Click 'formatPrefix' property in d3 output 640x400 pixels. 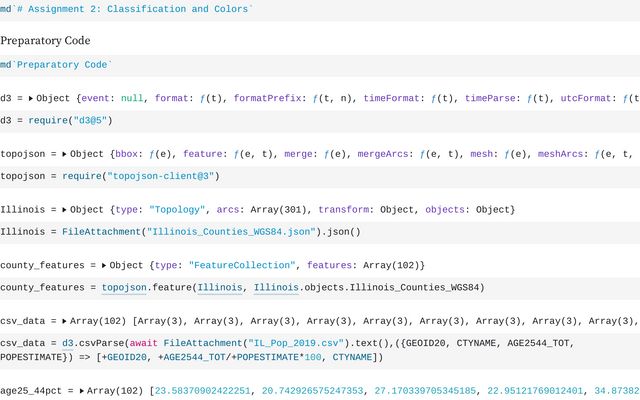(267, 98)
